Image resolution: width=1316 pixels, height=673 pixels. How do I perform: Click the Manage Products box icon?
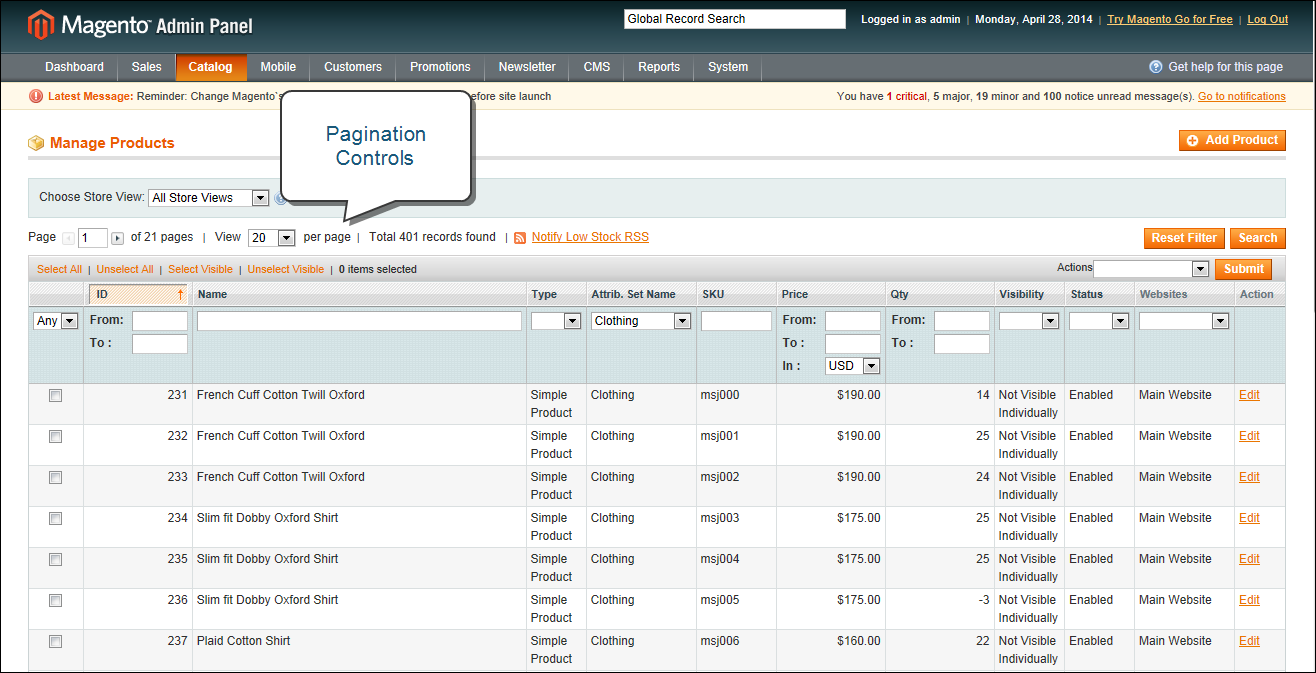(x=36, y=143)
